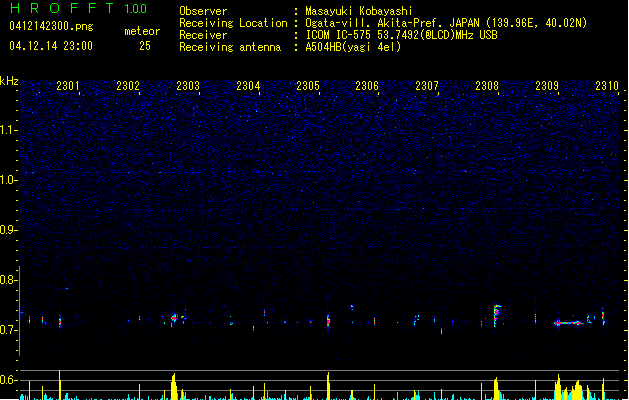The width and height of the screenshot is (629, 400).
Task: Click the small echo near 0.78 kHz by 2301
Action: click(67, 288)
